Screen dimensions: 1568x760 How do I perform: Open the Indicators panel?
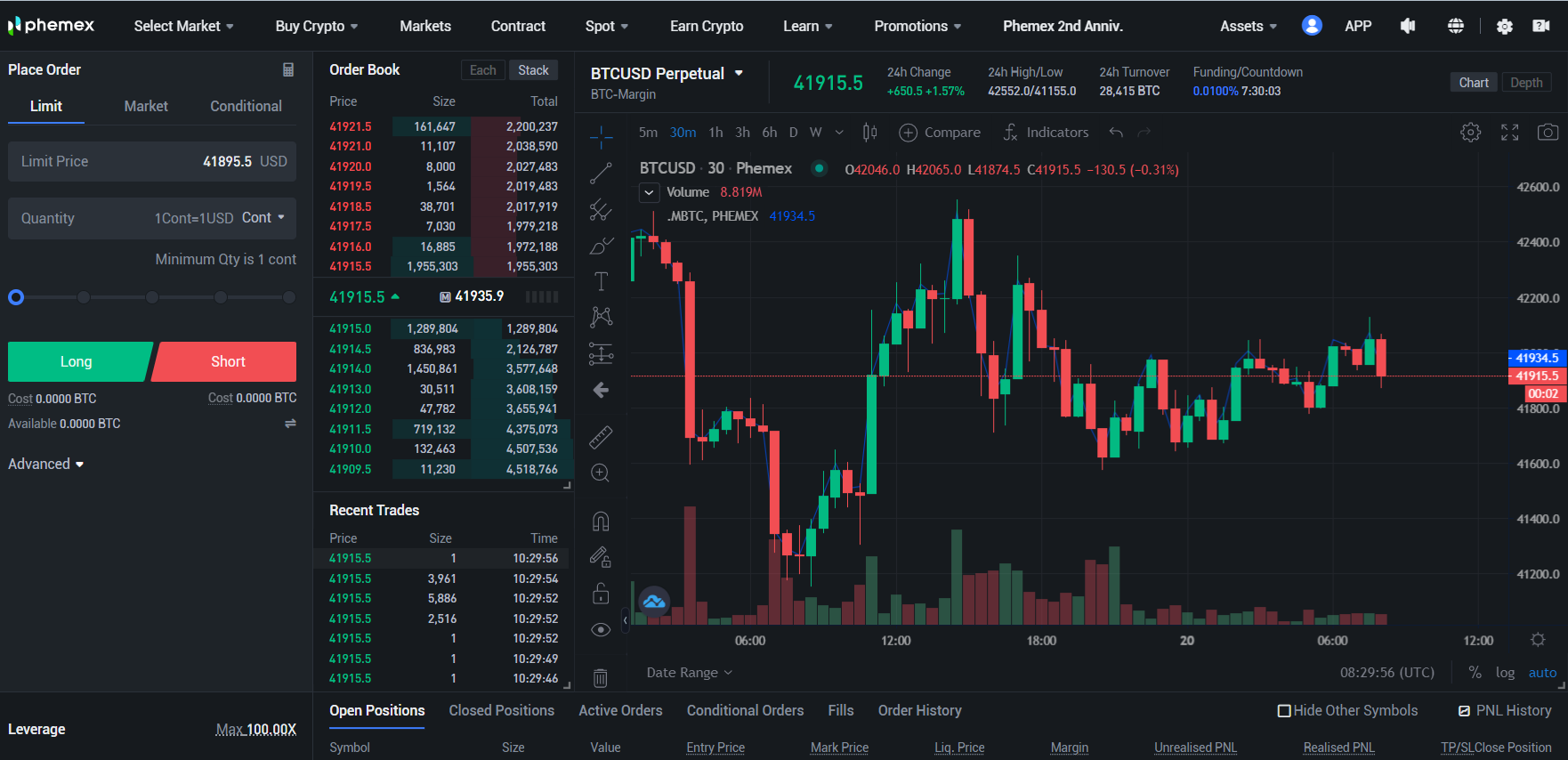[x=1046, y=132]
